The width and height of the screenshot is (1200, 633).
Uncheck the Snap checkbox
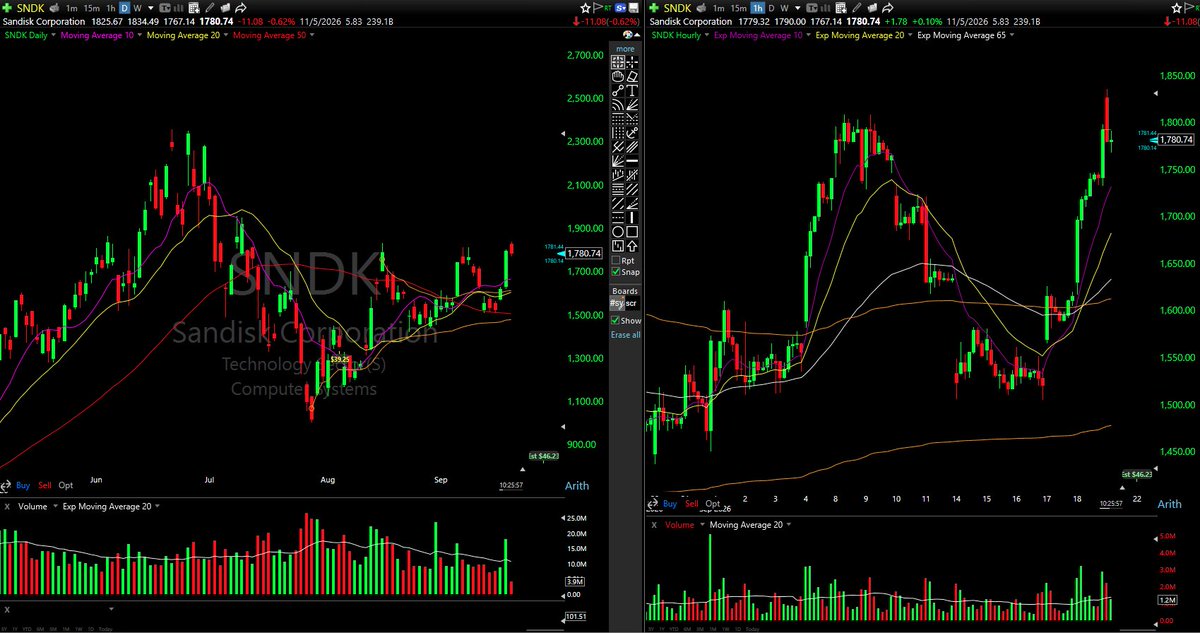coord(616,272)
